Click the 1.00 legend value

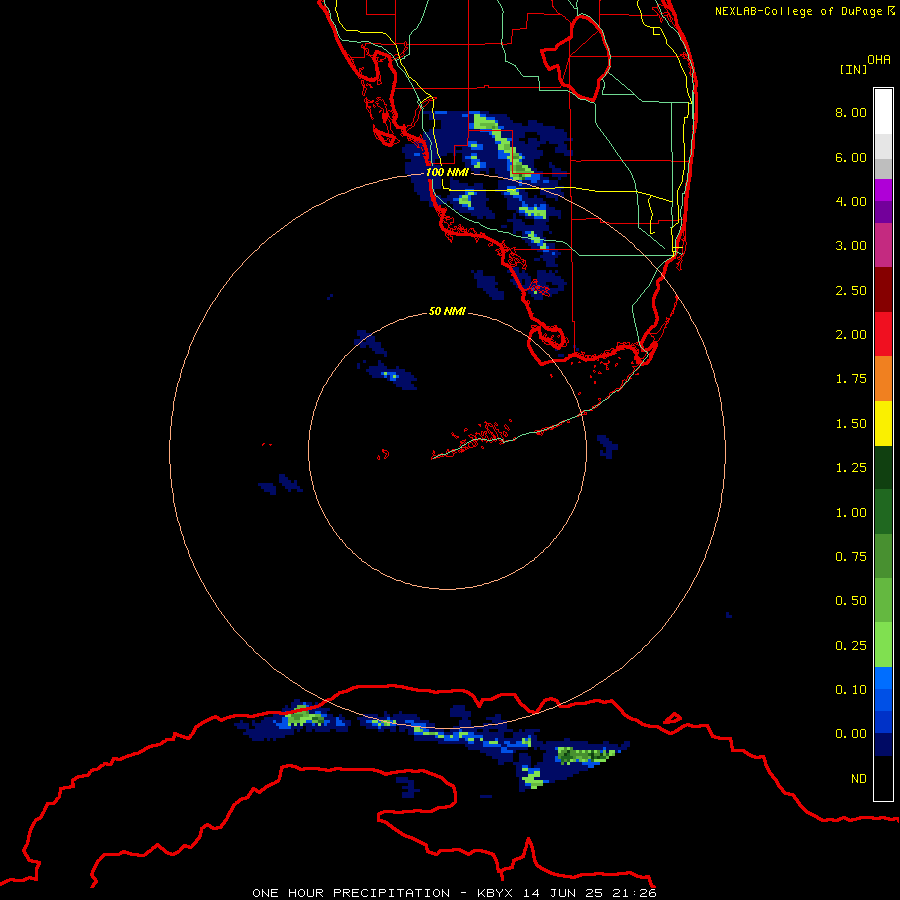coord(851,513)
